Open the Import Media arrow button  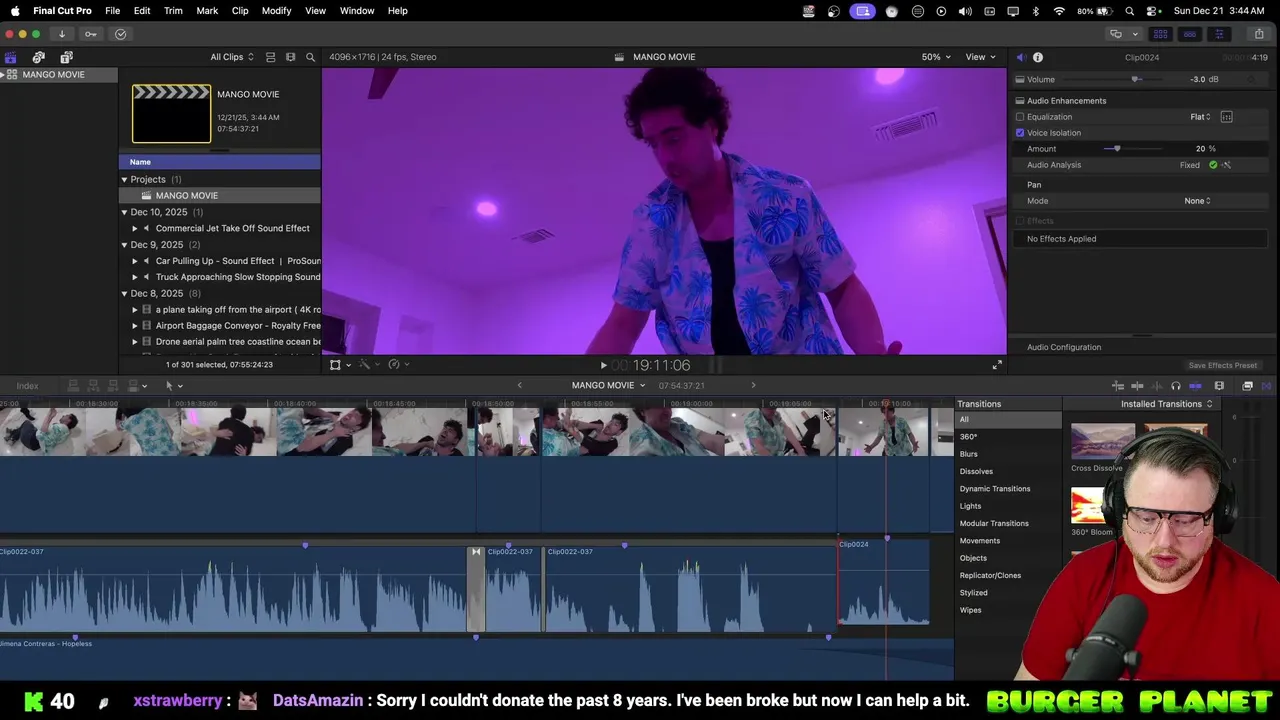pos(62,34)
